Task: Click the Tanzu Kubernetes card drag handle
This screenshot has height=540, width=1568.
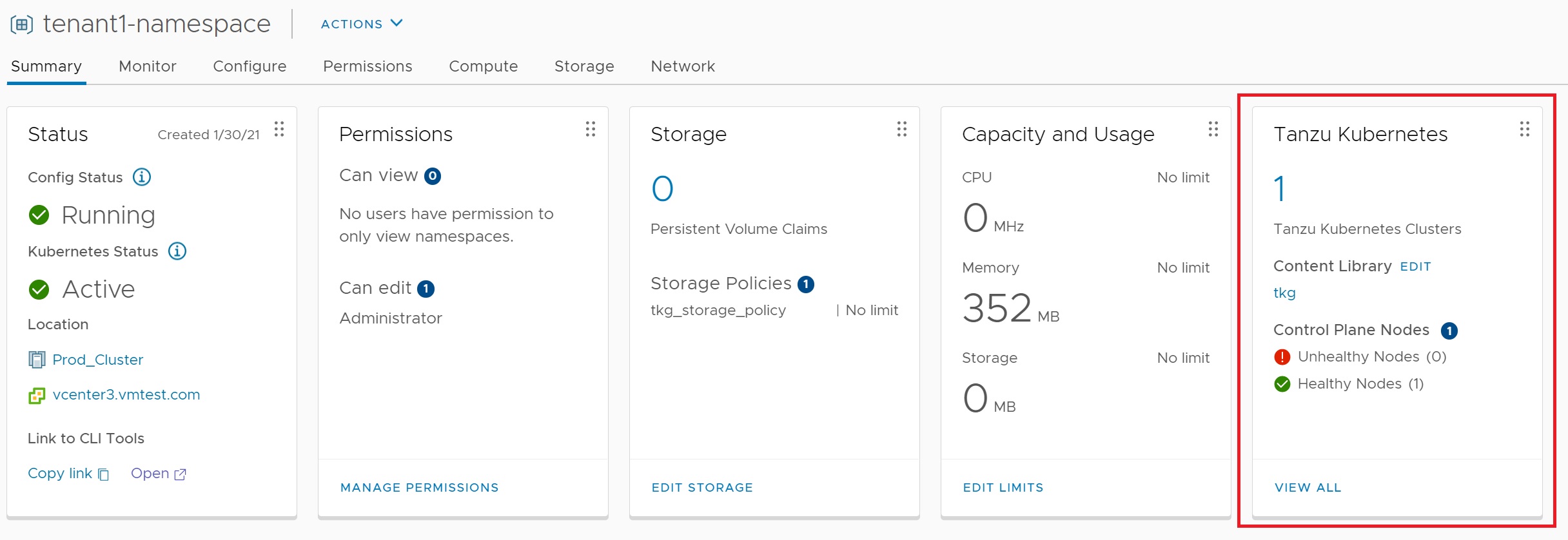Action: [1525, 130]
